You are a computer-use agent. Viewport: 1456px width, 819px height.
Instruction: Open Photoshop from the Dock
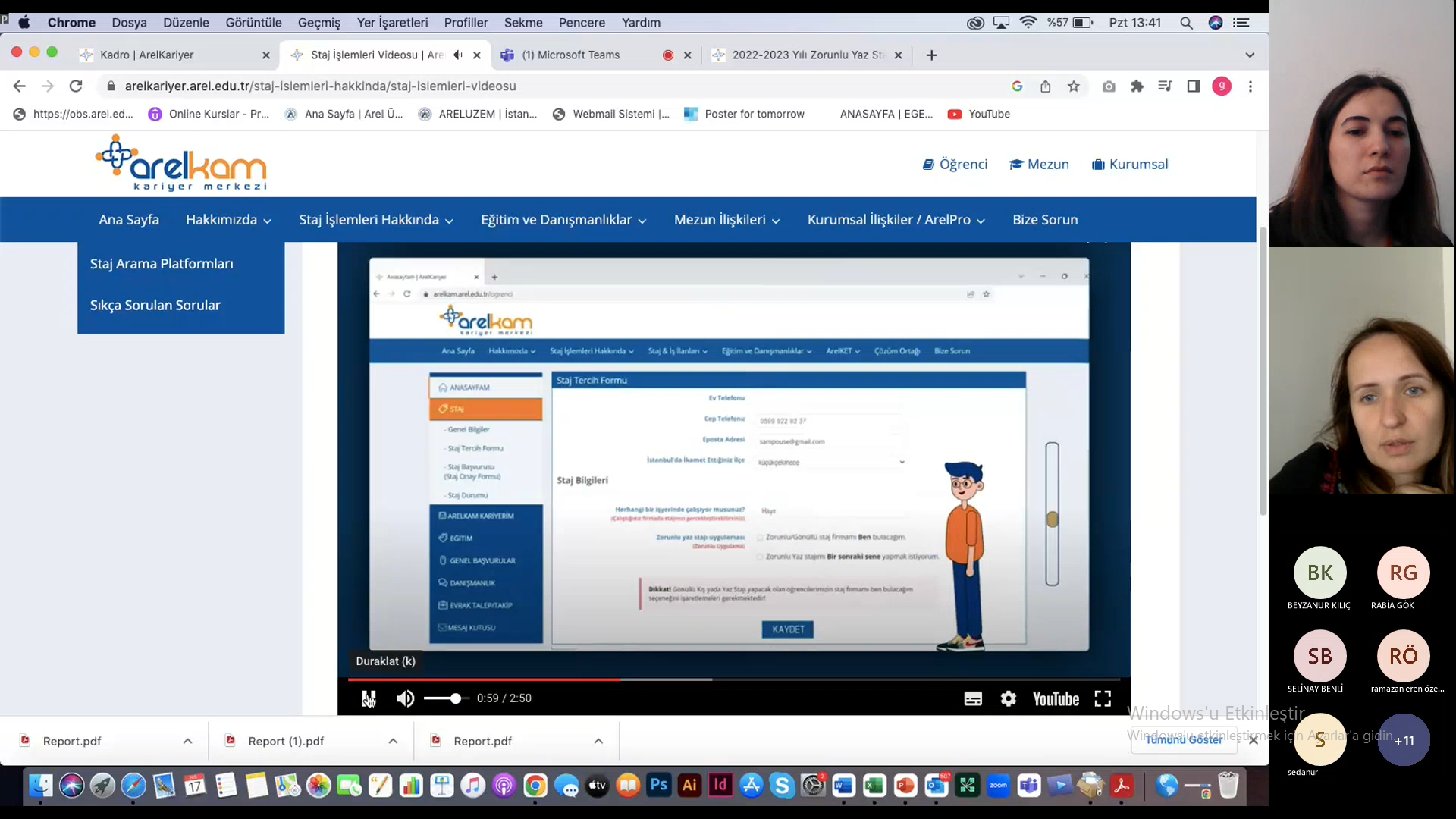tap(659, 786)
